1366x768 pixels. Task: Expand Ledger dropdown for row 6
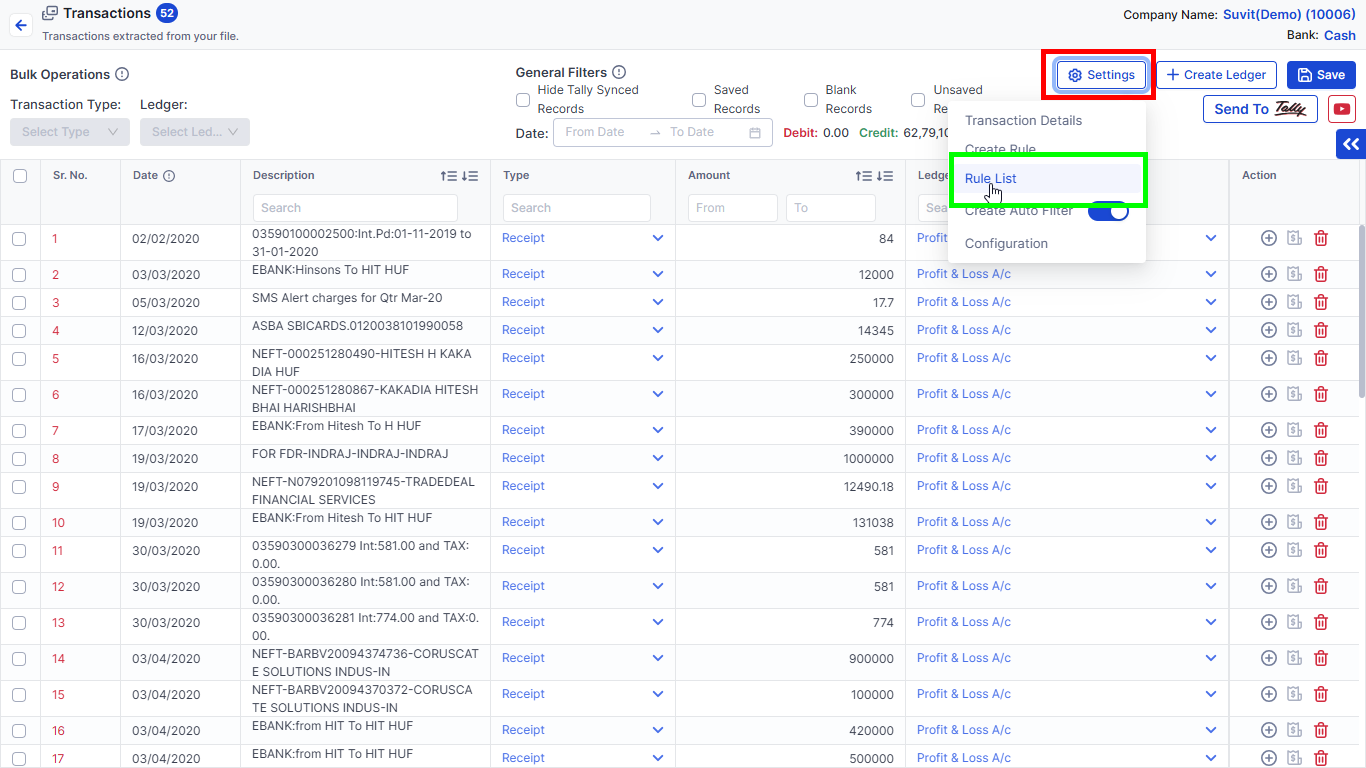[x=1211, y=394]
